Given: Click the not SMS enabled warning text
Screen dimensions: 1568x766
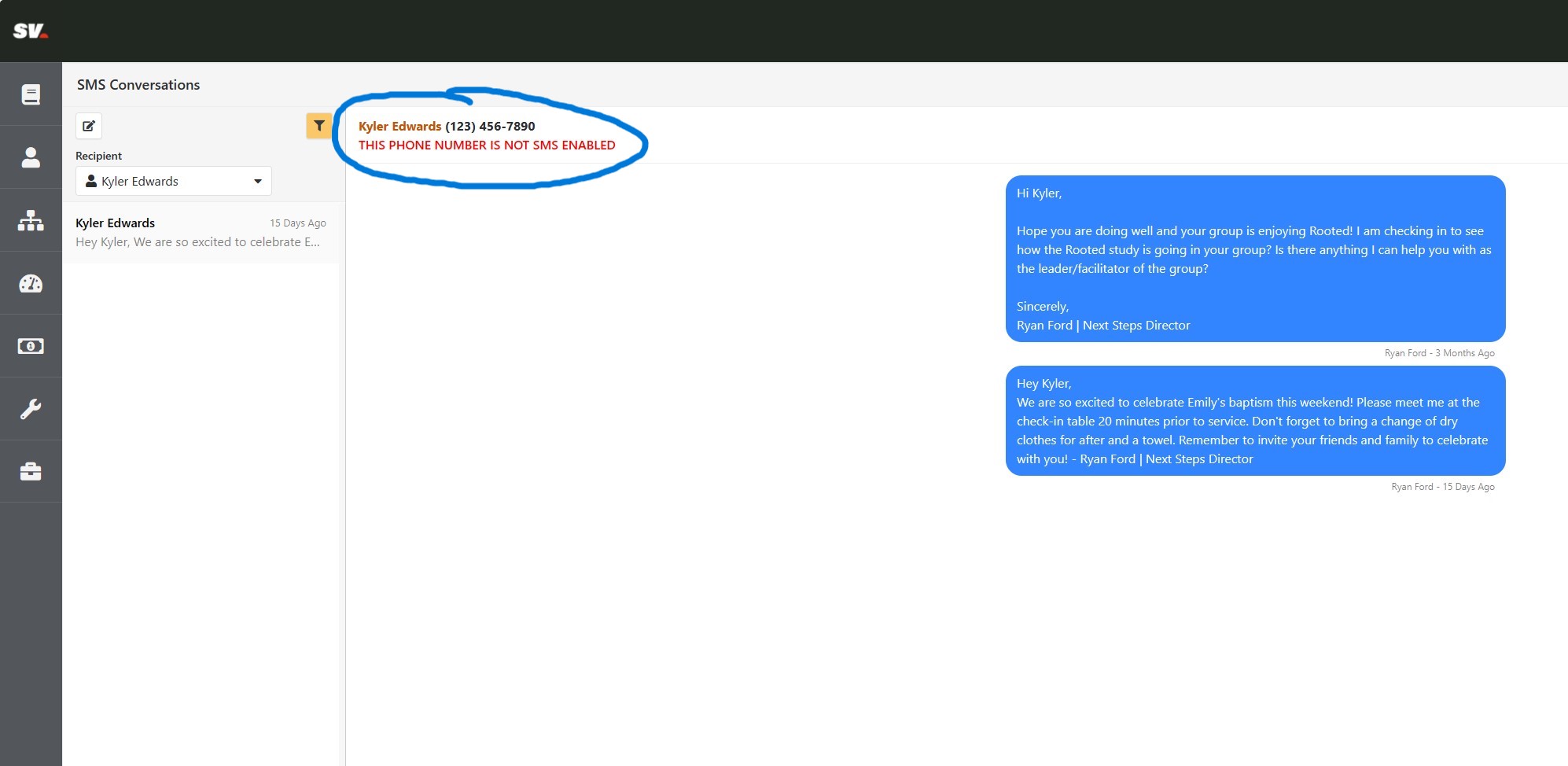Looking at the screenshot, I should coord(487,145).
